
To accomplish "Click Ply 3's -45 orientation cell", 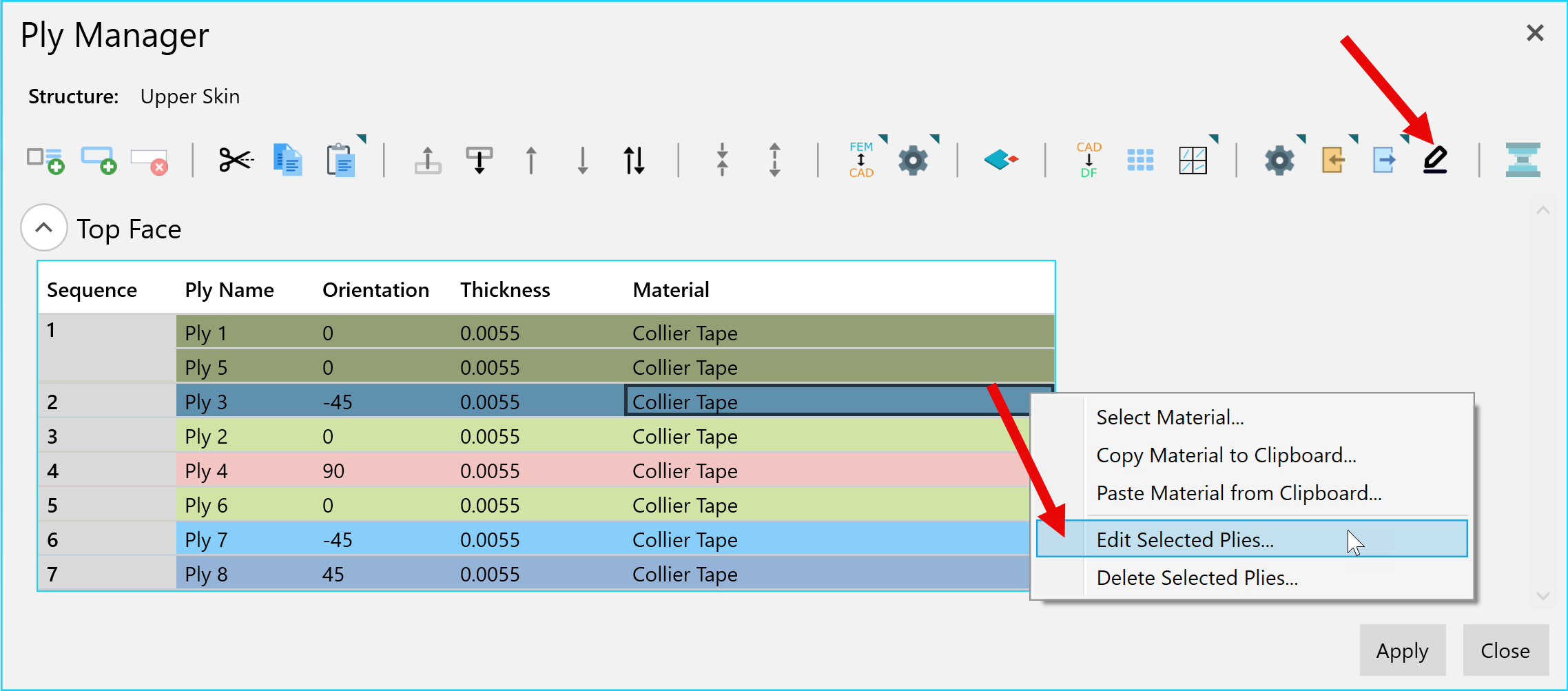I will pos(383,401).
